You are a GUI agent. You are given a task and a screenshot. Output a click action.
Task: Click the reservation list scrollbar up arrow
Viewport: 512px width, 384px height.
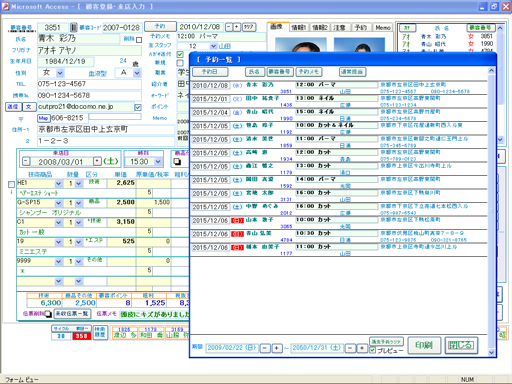491,71
